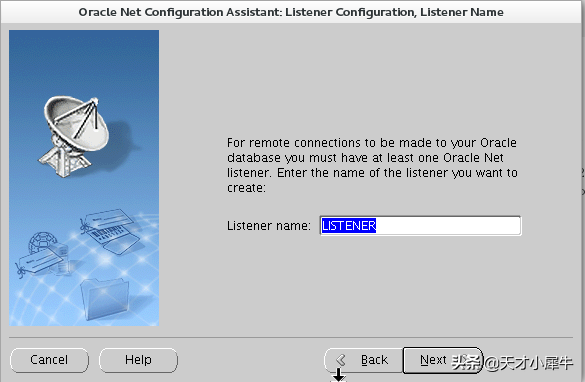
Task: Focus the Listener name text field
Action: [x=420, y=226]
